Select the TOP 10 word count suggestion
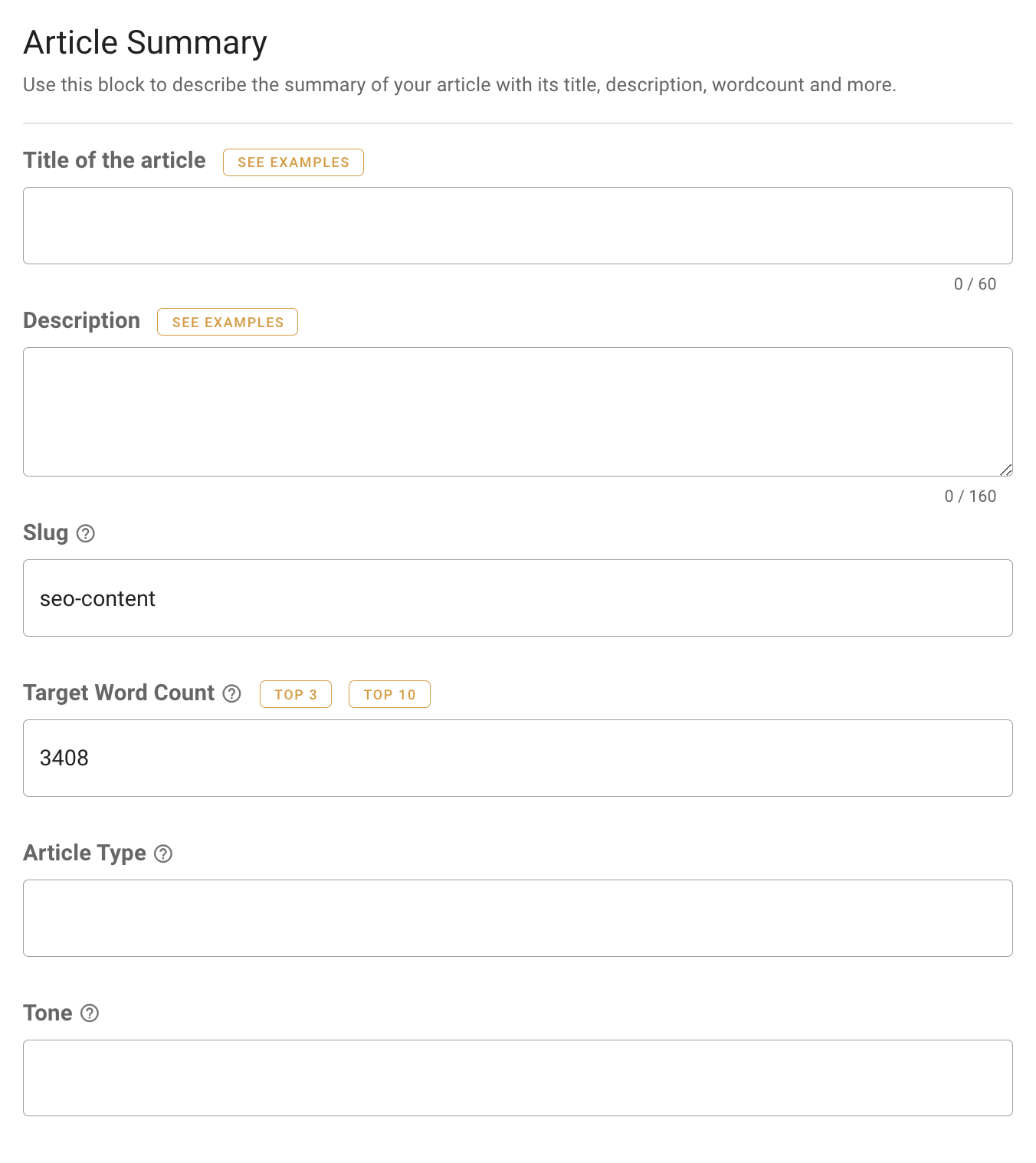 click(389, 694)
